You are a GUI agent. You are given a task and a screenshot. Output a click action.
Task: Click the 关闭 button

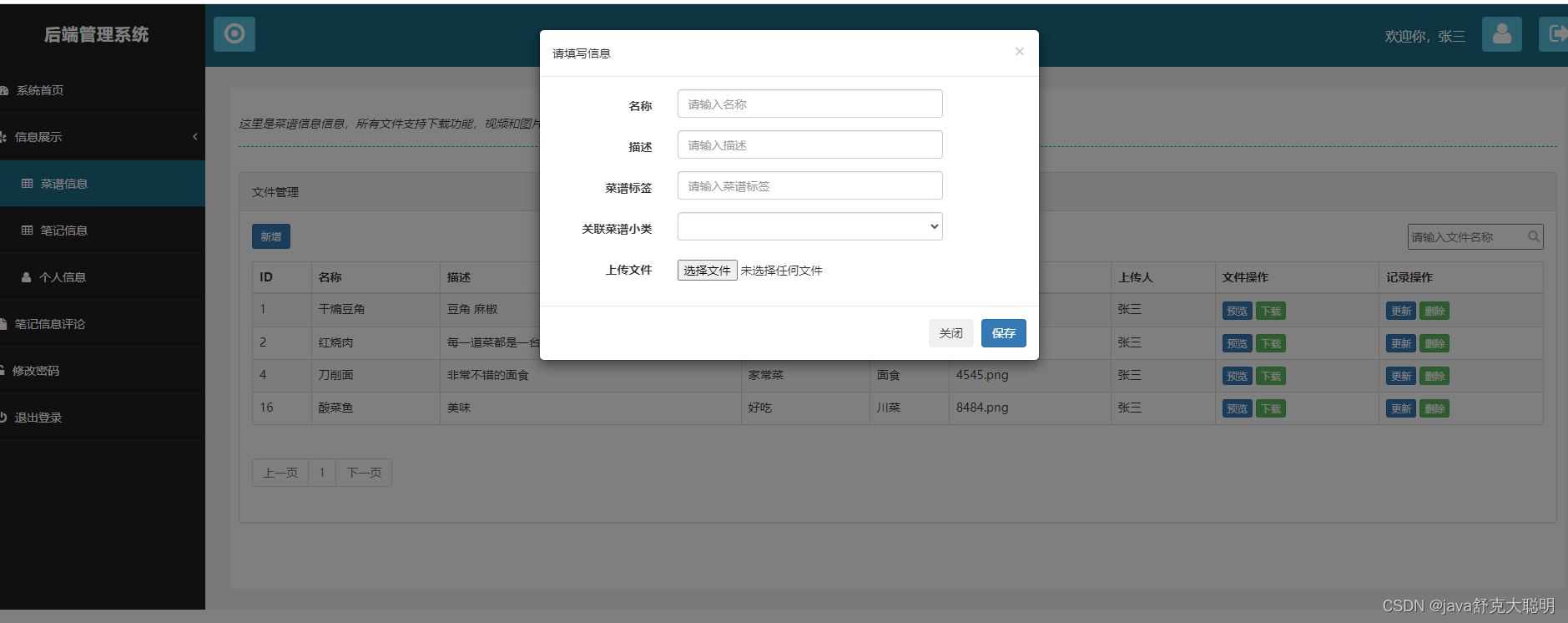951,333
